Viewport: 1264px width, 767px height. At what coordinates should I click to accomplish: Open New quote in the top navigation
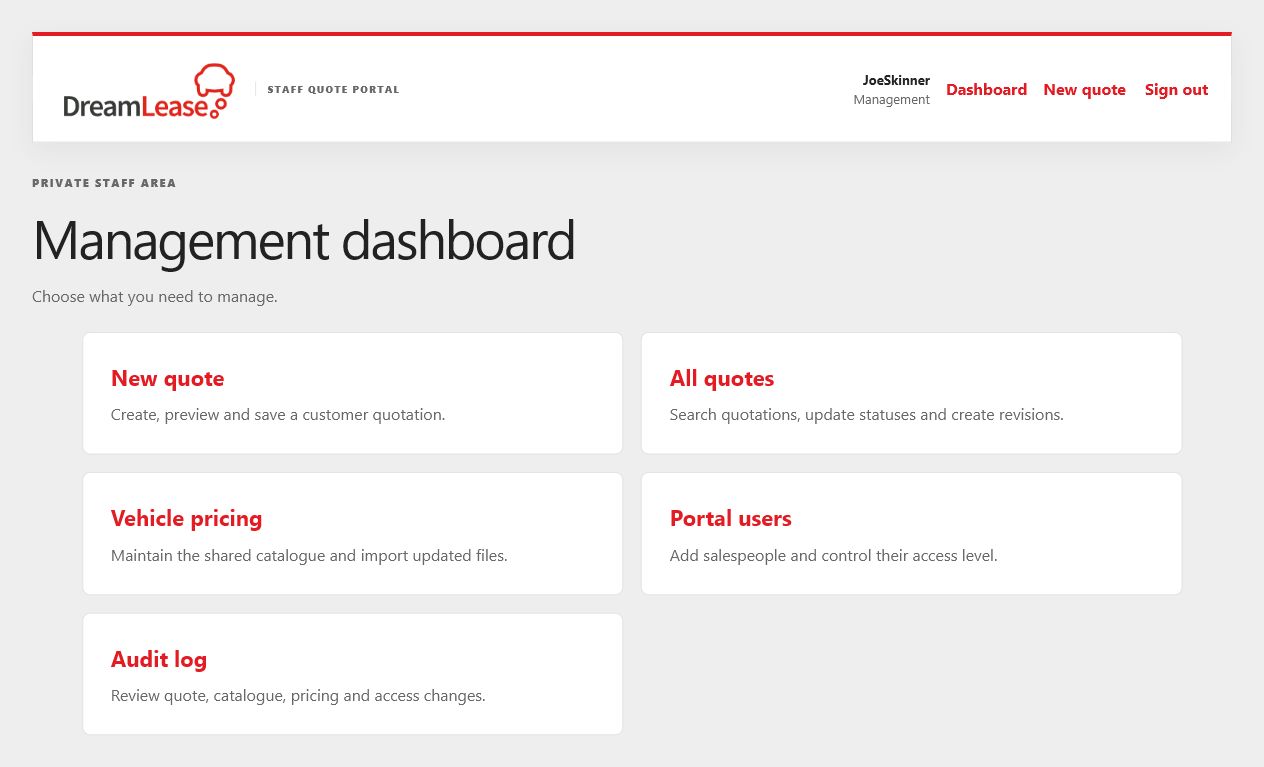point(1084,90)
